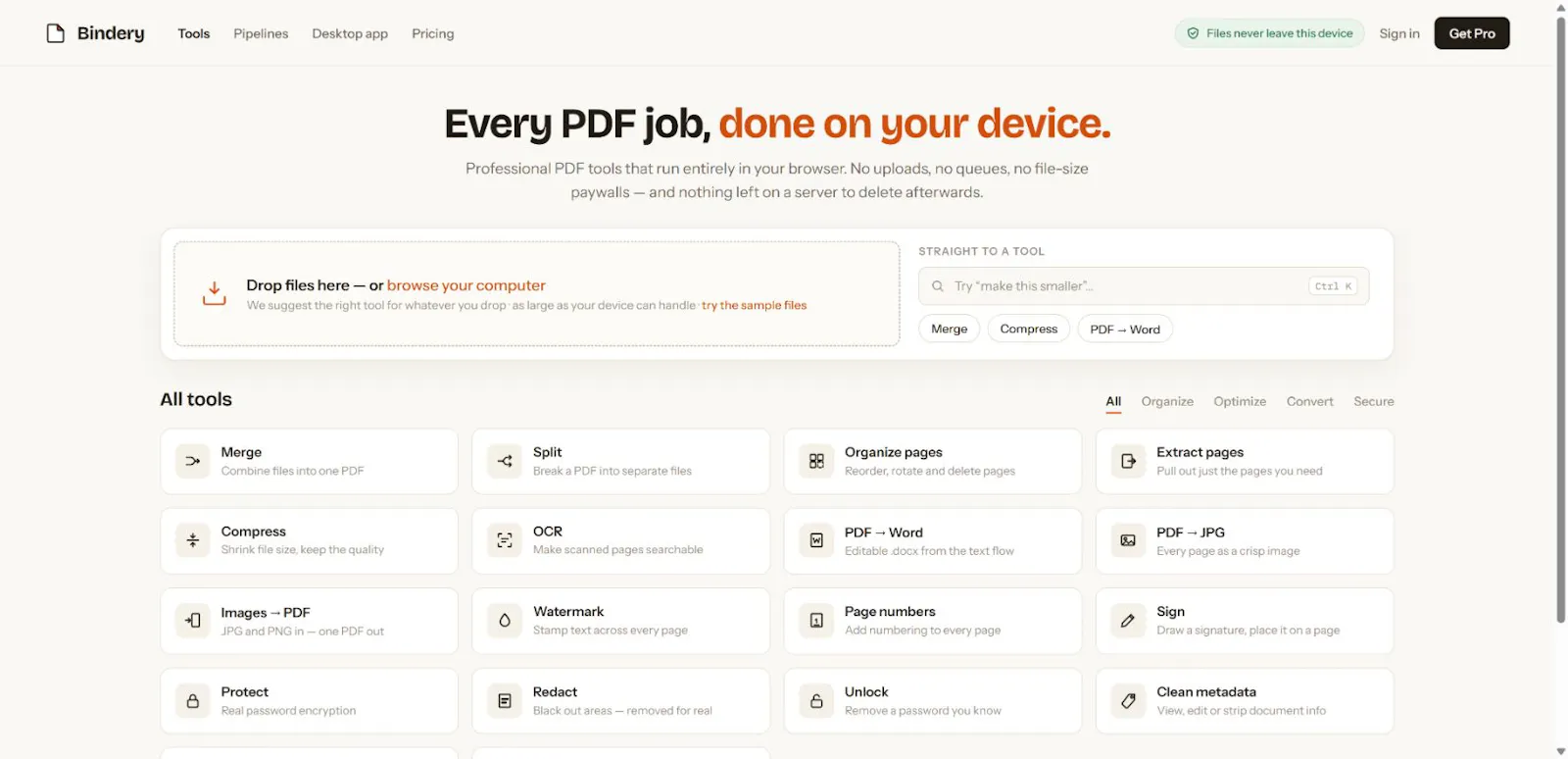Click the PDF → Word quick chip

click(1125, 329)
